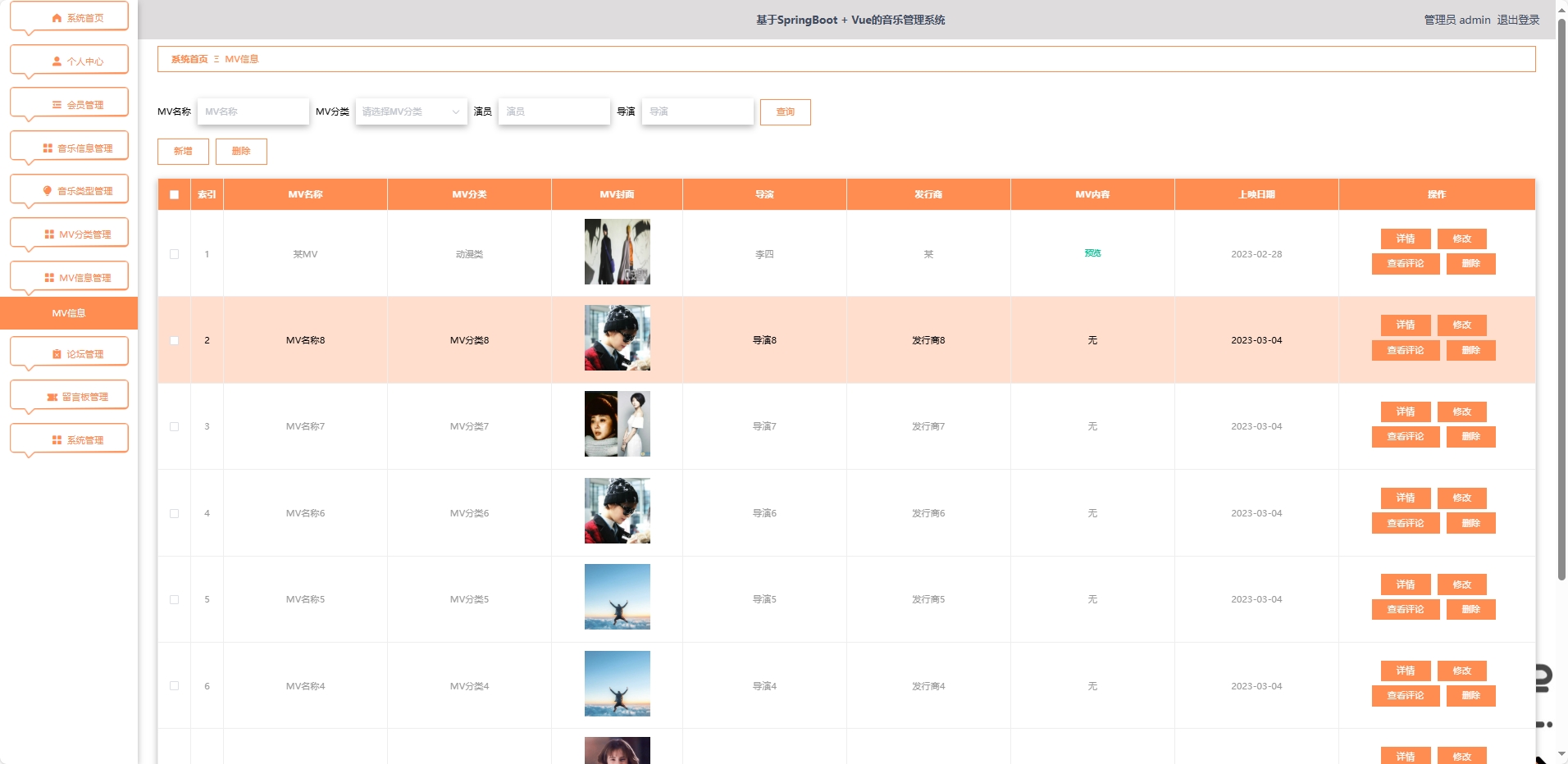Open the cover thumbnail of MV名称8

(x=618, y=338)
